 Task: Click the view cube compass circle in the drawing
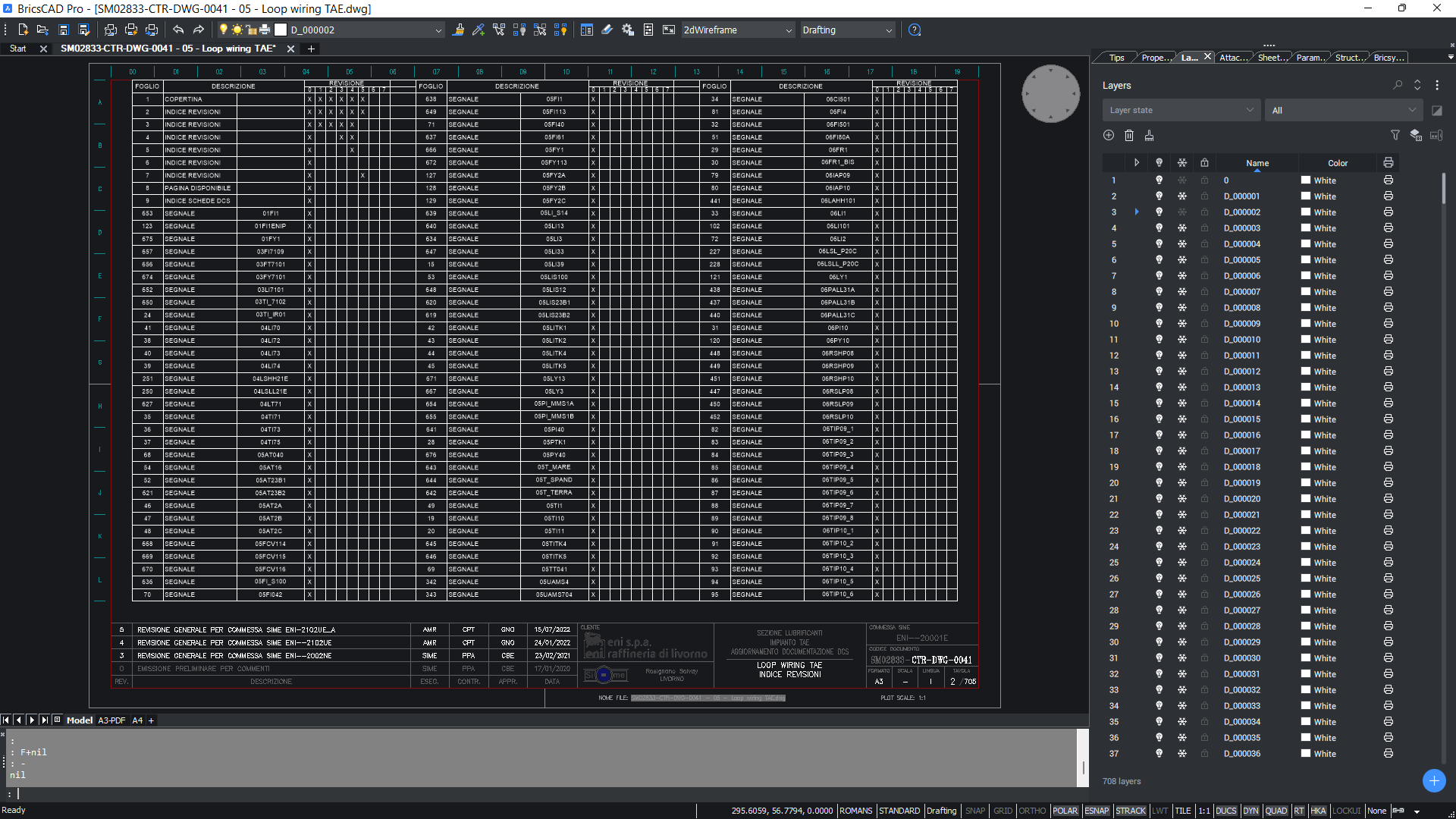1051,93
